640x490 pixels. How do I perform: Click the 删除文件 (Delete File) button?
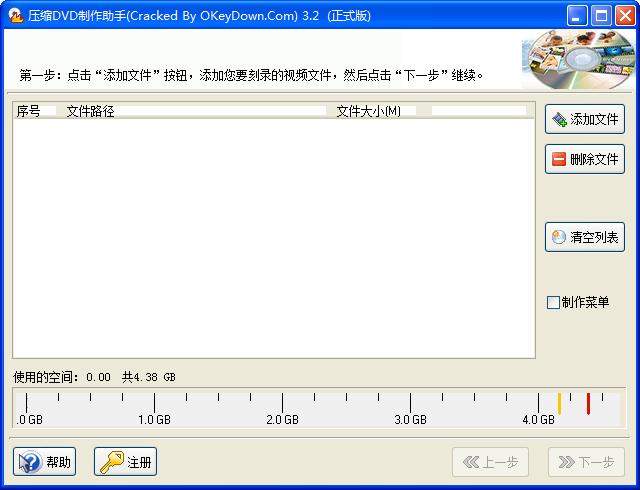pyautogui.click(x=584, y=159)
